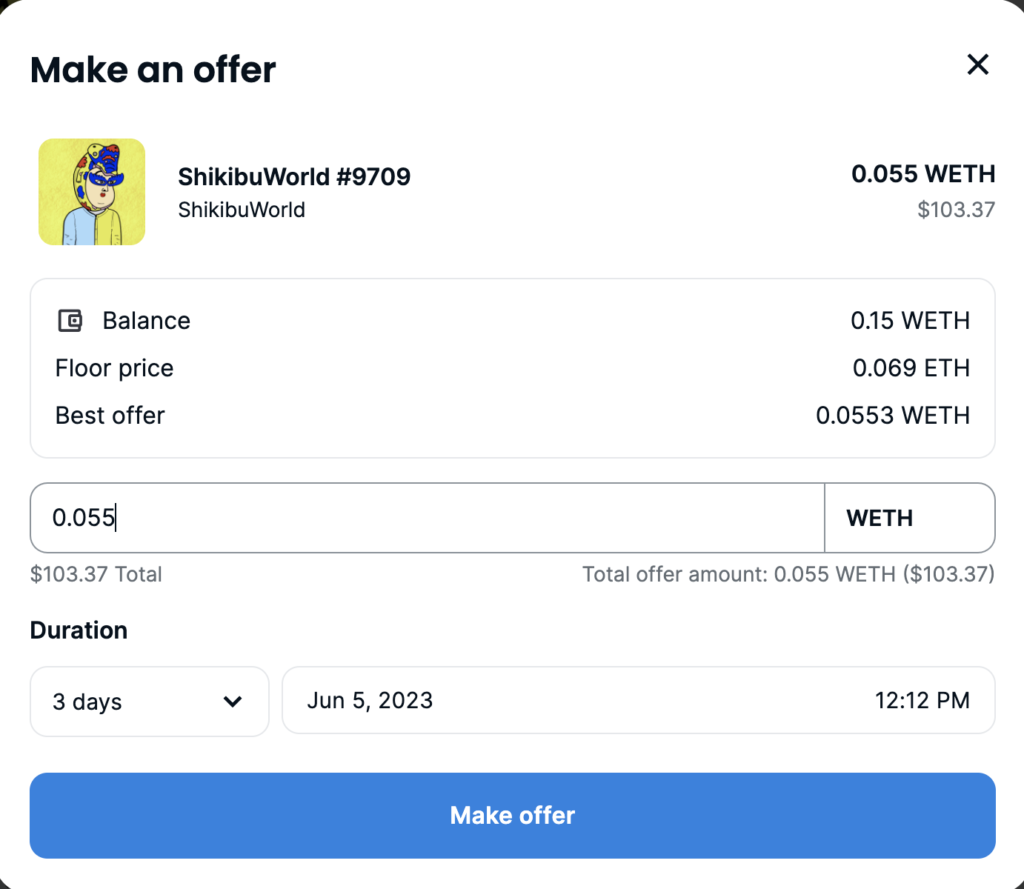Click the chevron arrow in the duration selector
1024x889 pixels.
(x=233, y=701)
